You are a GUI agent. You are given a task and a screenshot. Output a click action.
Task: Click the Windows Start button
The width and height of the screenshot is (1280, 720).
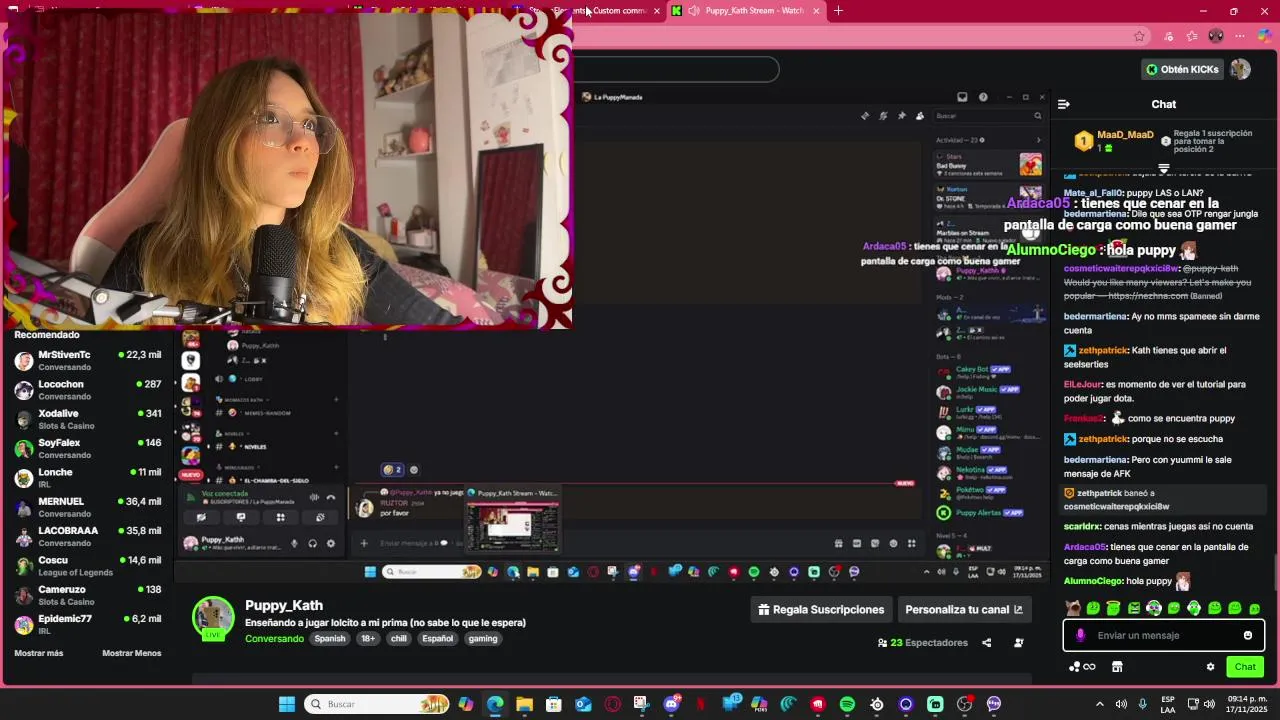(x=287, y=704)
